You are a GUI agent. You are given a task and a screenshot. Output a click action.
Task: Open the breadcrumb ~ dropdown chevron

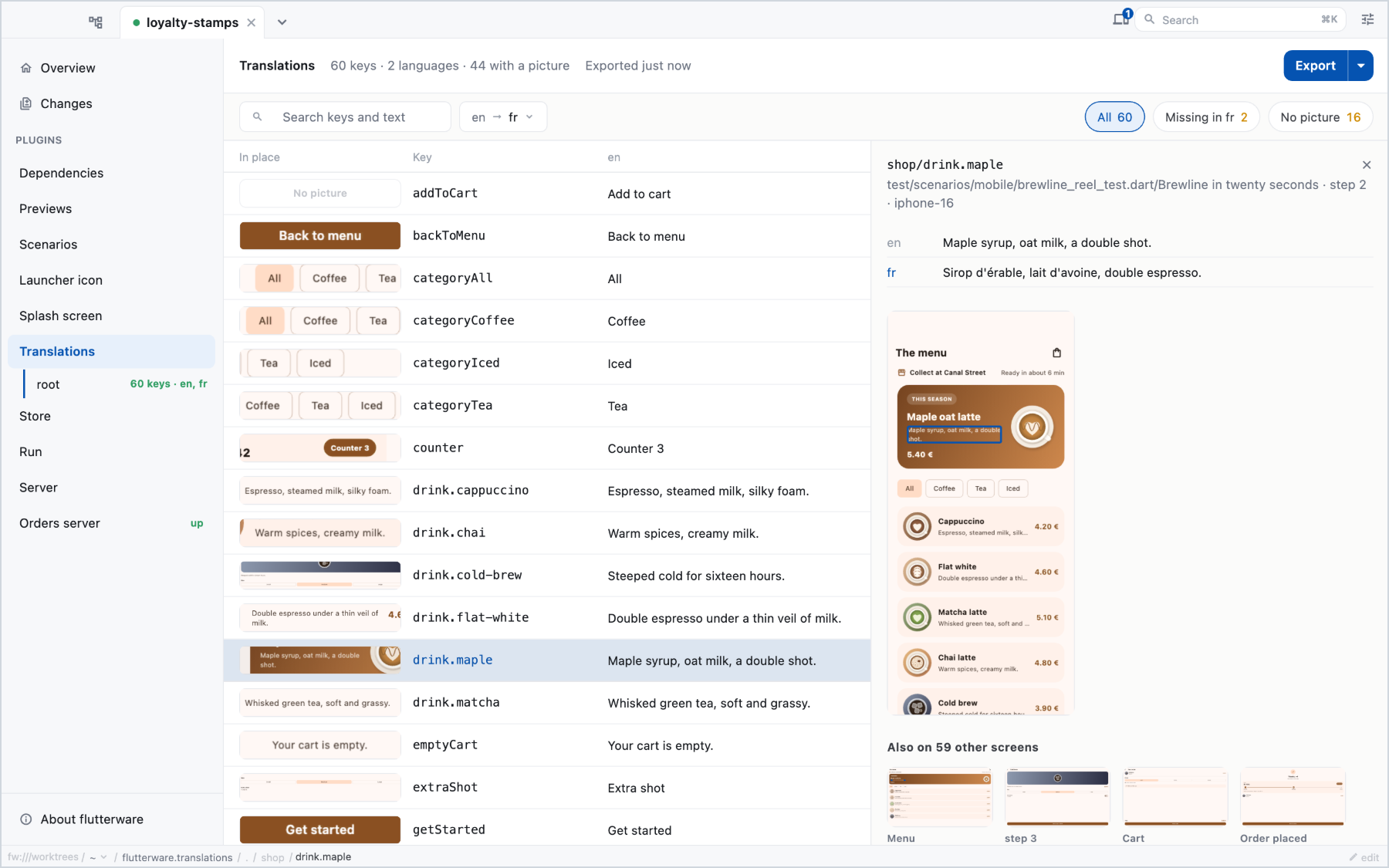click(x=104, y=857)
